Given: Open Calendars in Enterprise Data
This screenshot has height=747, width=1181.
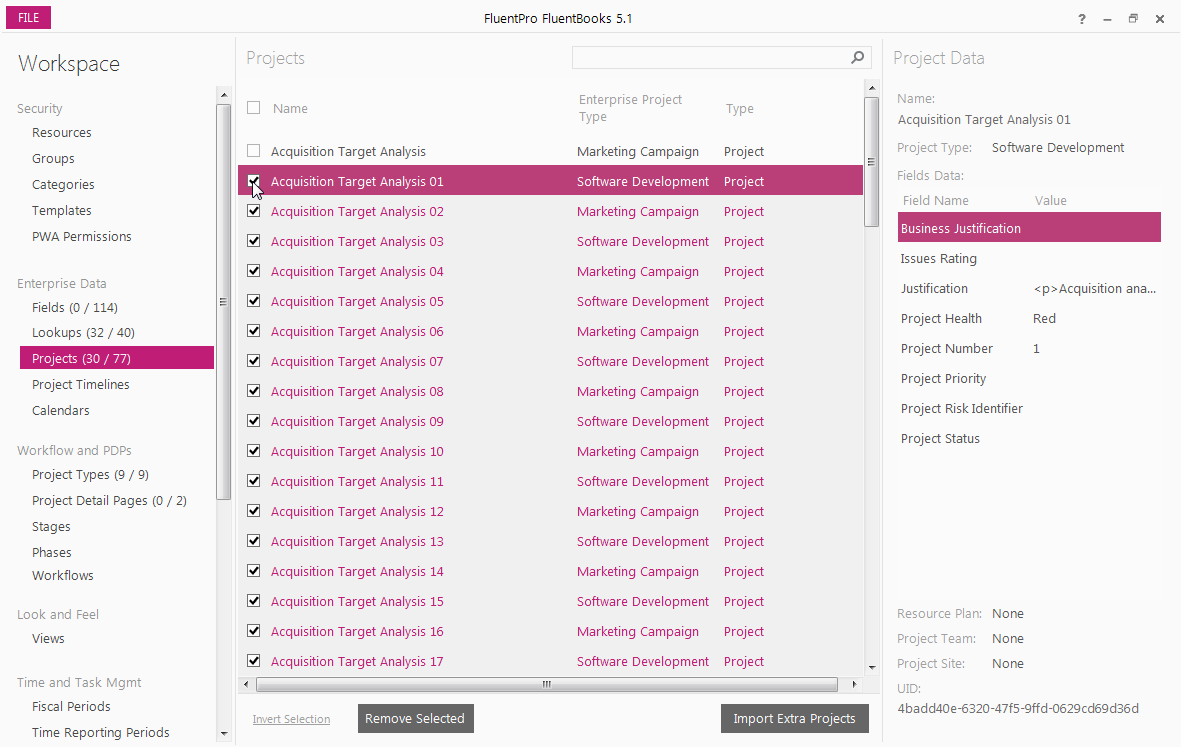Looking at the screenshot, I should pos(60,410).
